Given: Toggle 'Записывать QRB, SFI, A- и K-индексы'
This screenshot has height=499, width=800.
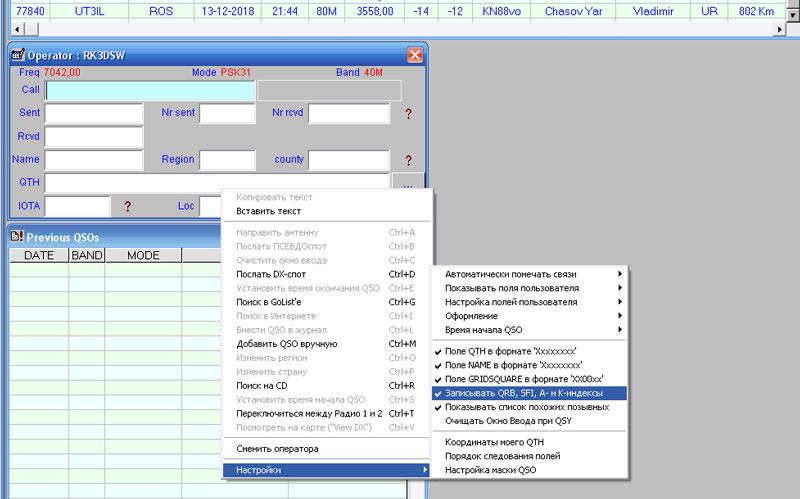Looking at the screenshot, I should pyautogui.click(x=528, y=393).
